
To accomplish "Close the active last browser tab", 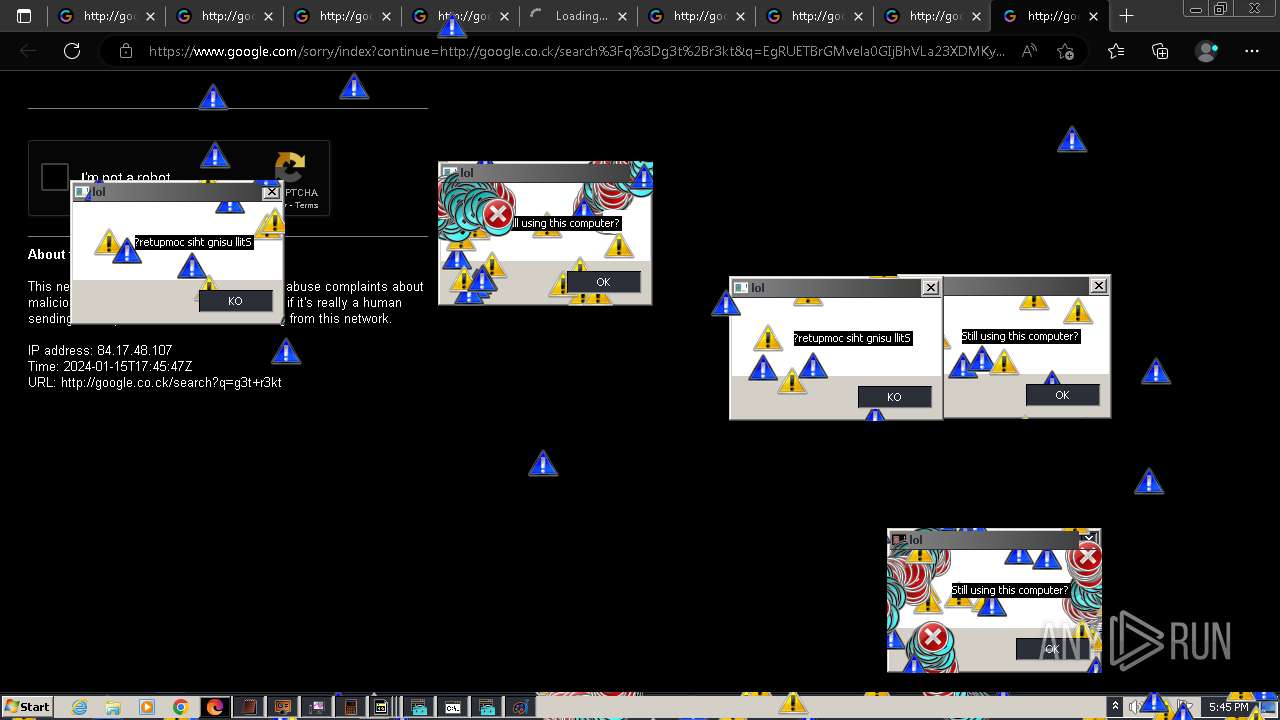I will tap(1094, 16).
